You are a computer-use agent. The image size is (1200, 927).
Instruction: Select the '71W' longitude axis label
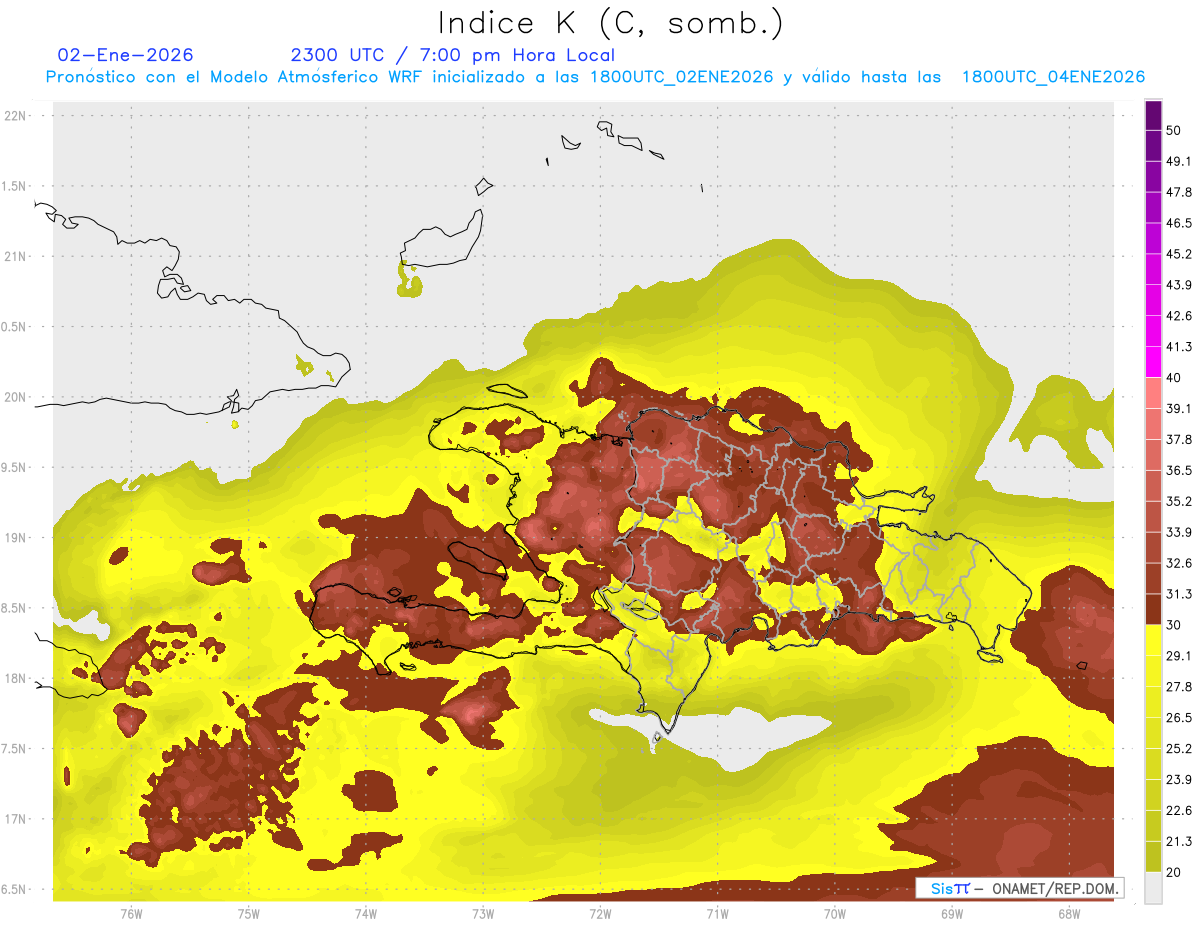click(x=717, y=914)
